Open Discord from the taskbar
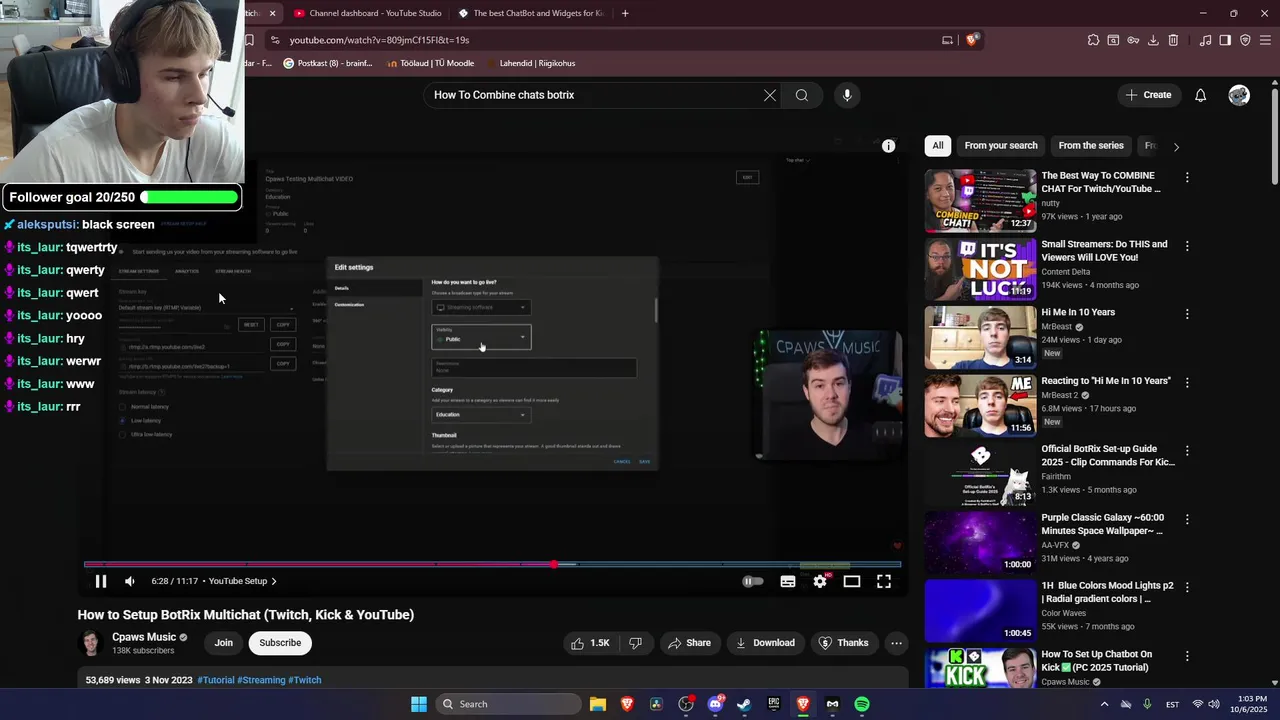 pyautogui.click(x=715, y=704)
